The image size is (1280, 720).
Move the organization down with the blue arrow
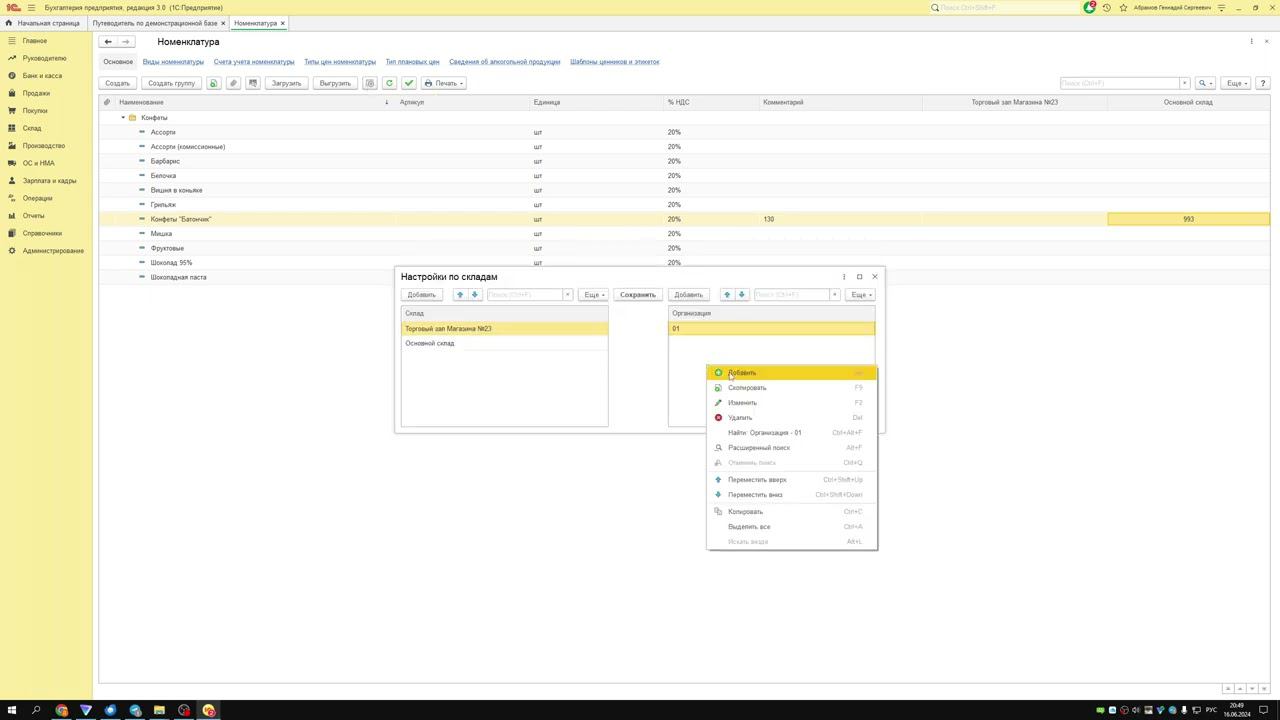(742, 295)
